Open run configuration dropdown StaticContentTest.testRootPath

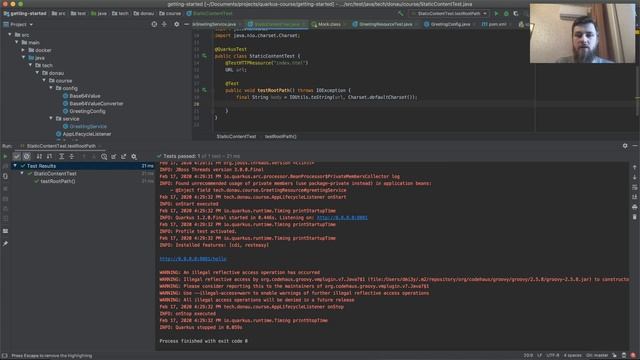click(449, 13)
